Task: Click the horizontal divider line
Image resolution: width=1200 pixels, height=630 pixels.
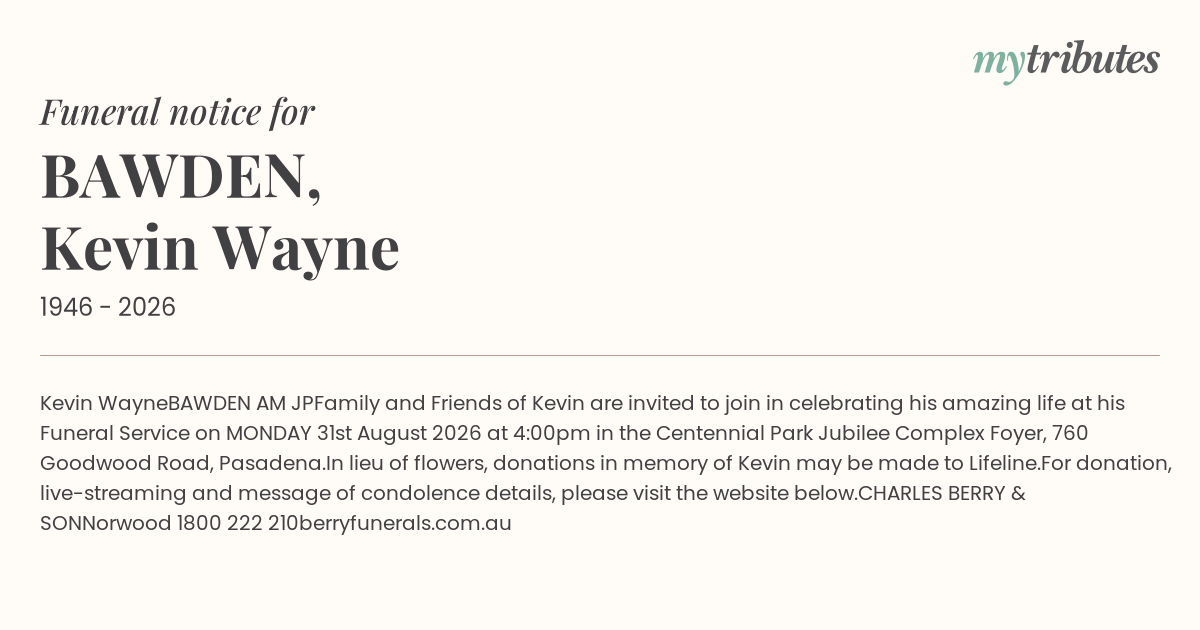Action: (x=600, y=355)
